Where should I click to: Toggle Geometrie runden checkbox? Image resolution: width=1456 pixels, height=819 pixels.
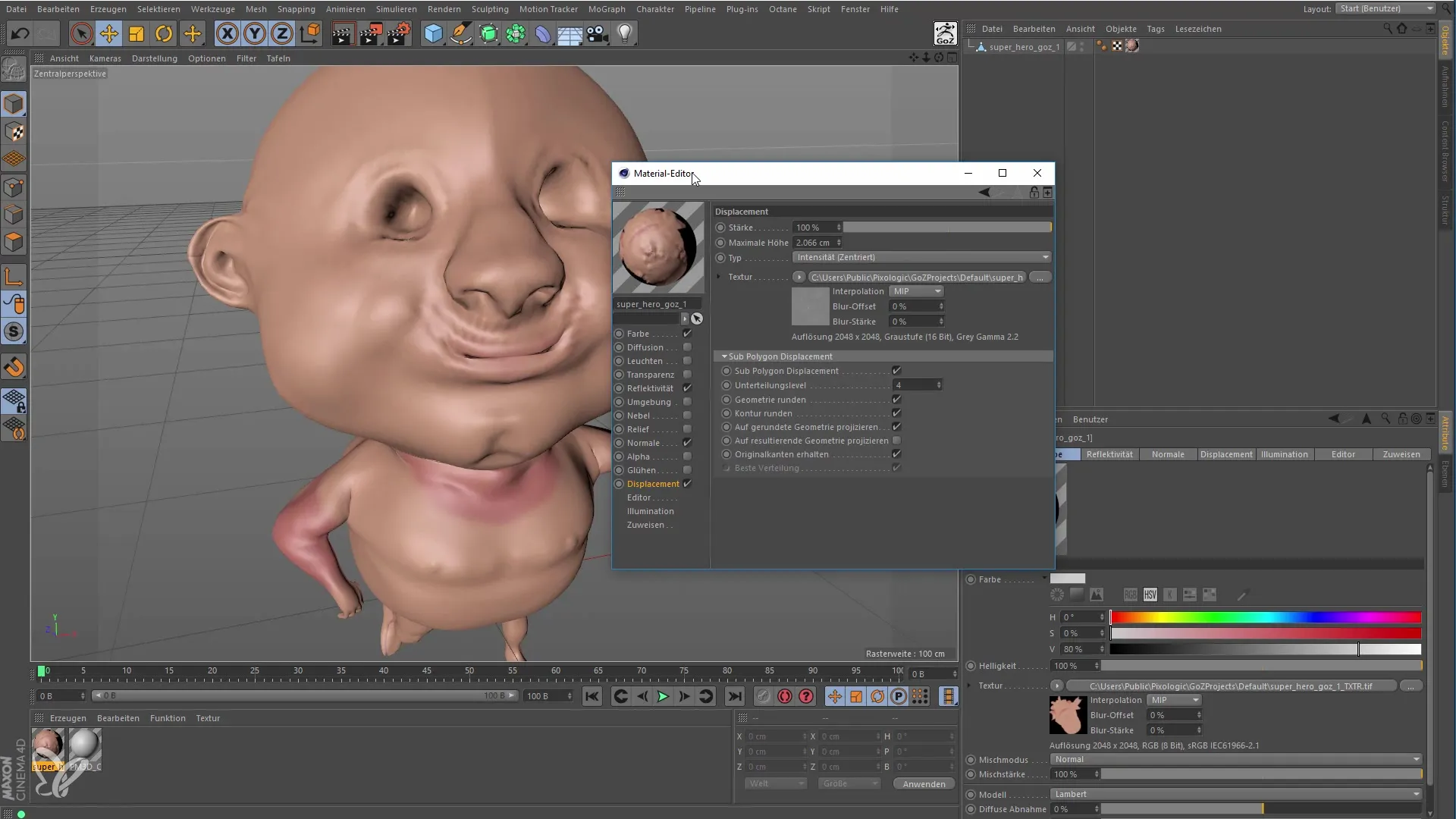pyautogui.click(x=896, y=400)
